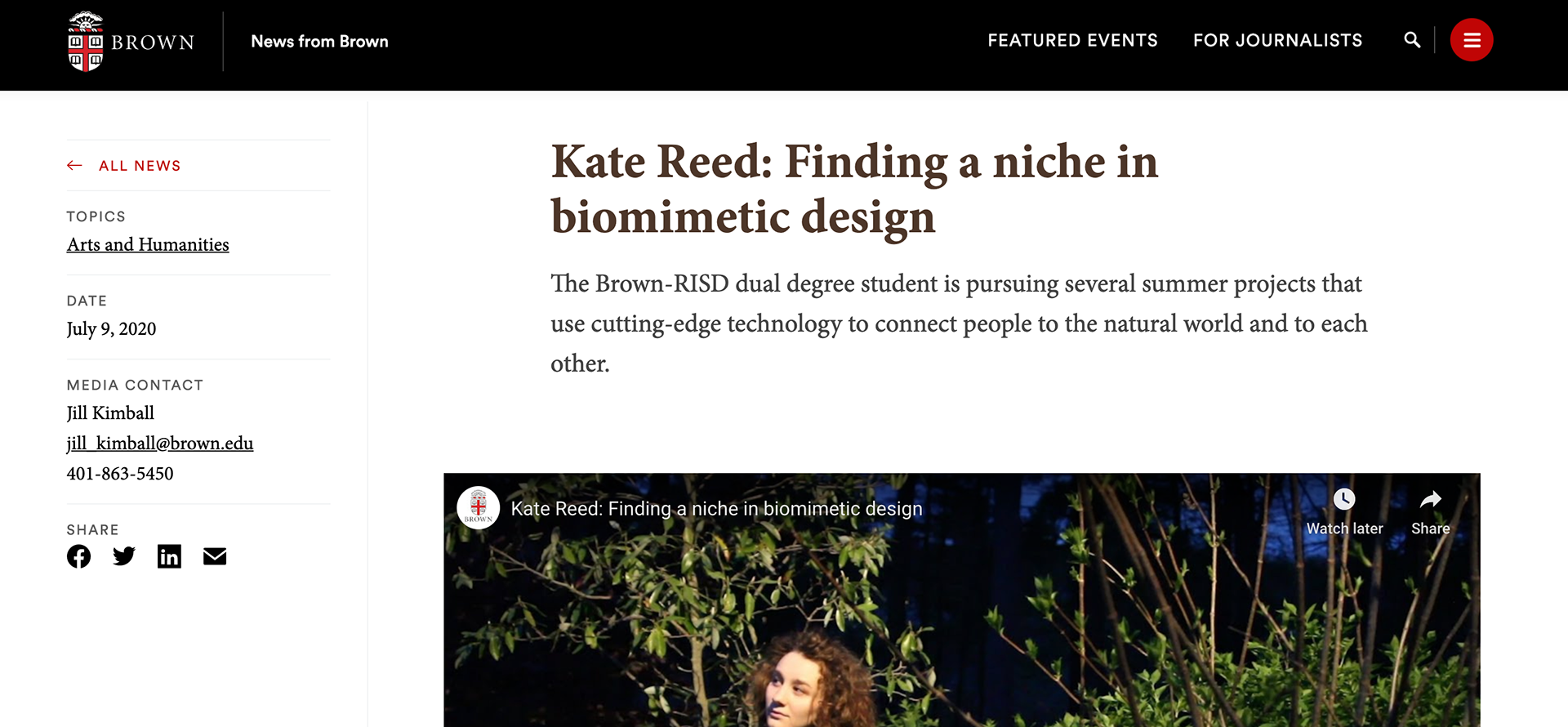
Task: Click the left arrow beside All News
Action: click(x=74, y=166)
